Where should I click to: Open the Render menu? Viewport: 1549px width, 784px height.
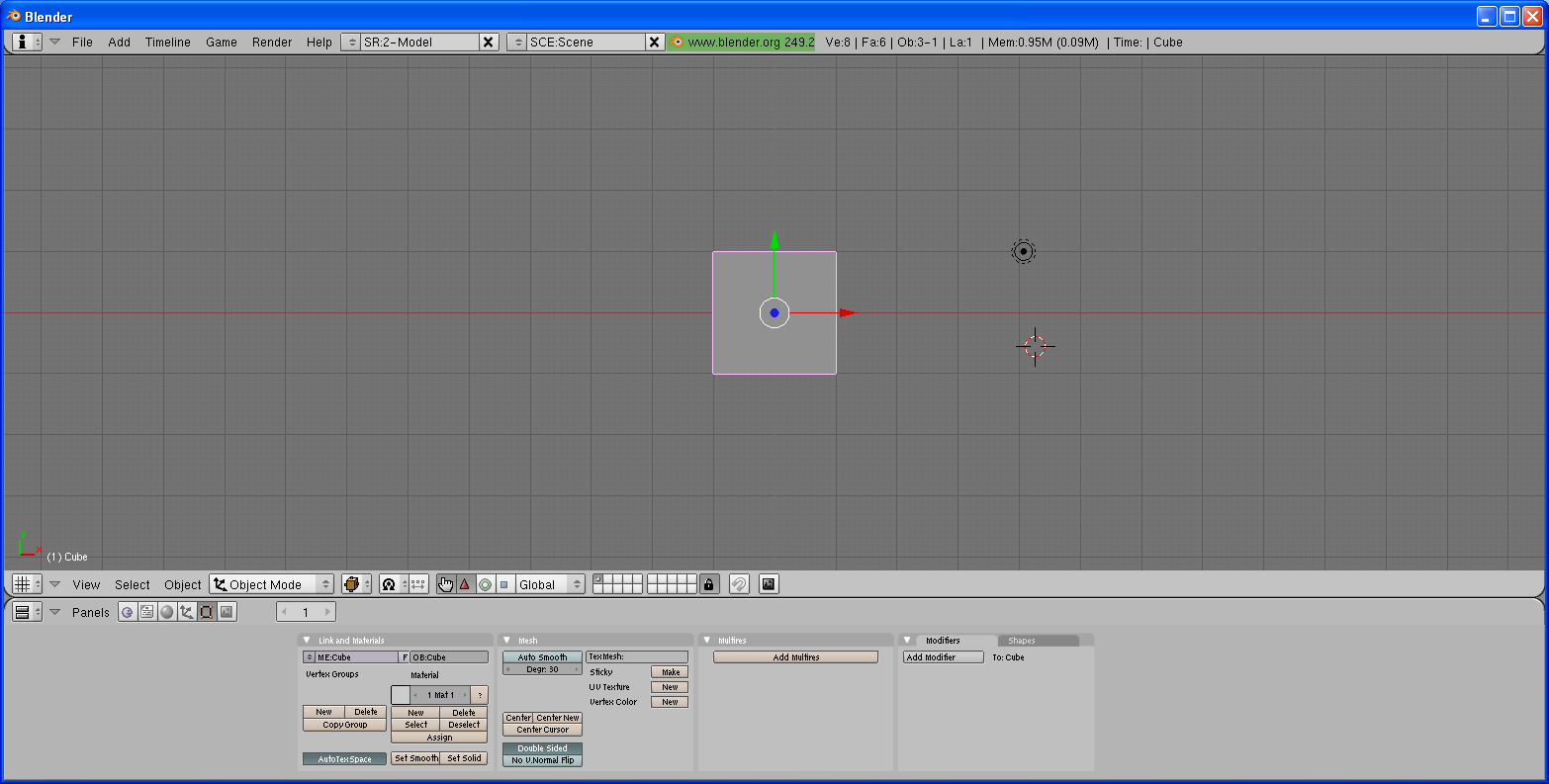coord(271,42)
